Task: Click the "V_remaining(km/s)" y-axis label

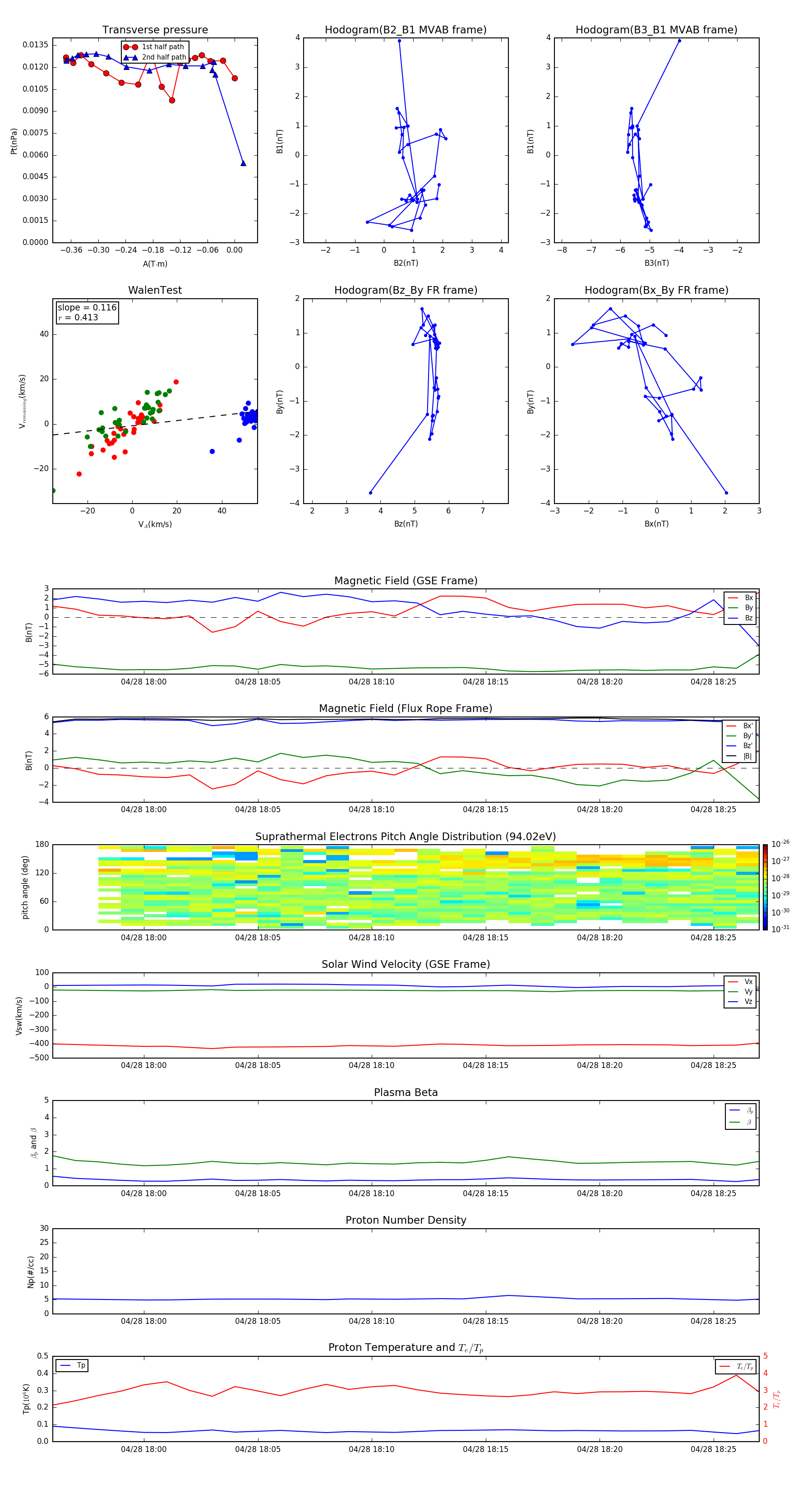Action: 22,401
